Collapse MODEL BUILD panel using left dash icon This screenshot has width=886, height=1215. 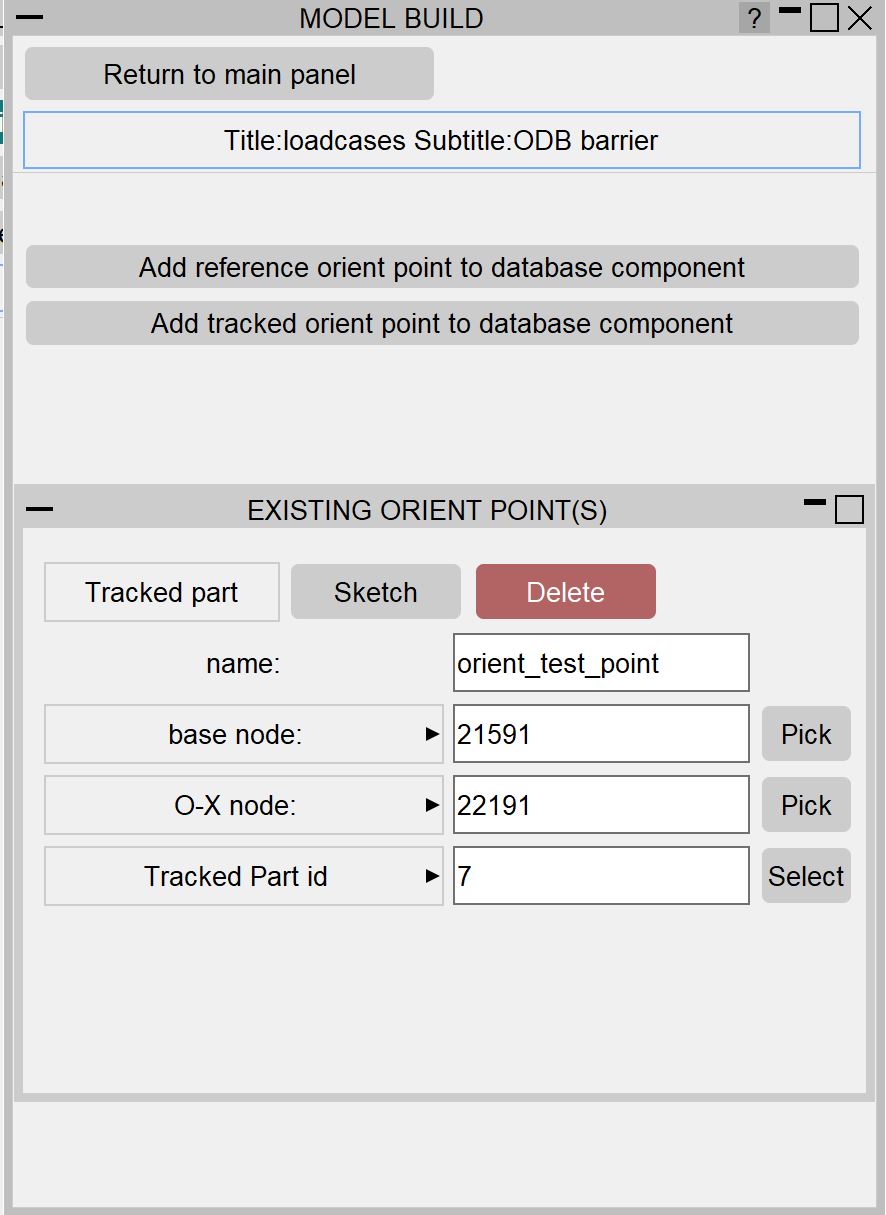tap(31, 18)
